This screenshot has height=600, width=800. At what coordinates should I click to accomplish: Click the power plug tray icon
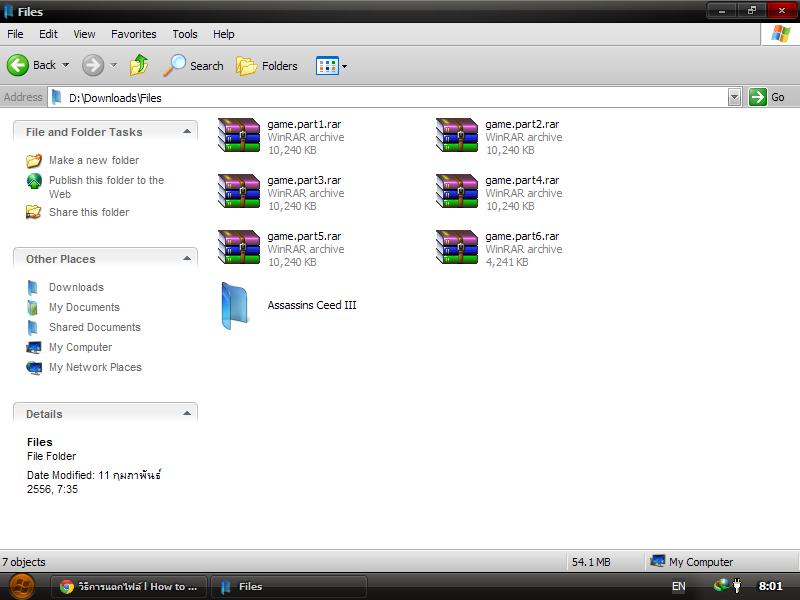click(x=737, y=585)
